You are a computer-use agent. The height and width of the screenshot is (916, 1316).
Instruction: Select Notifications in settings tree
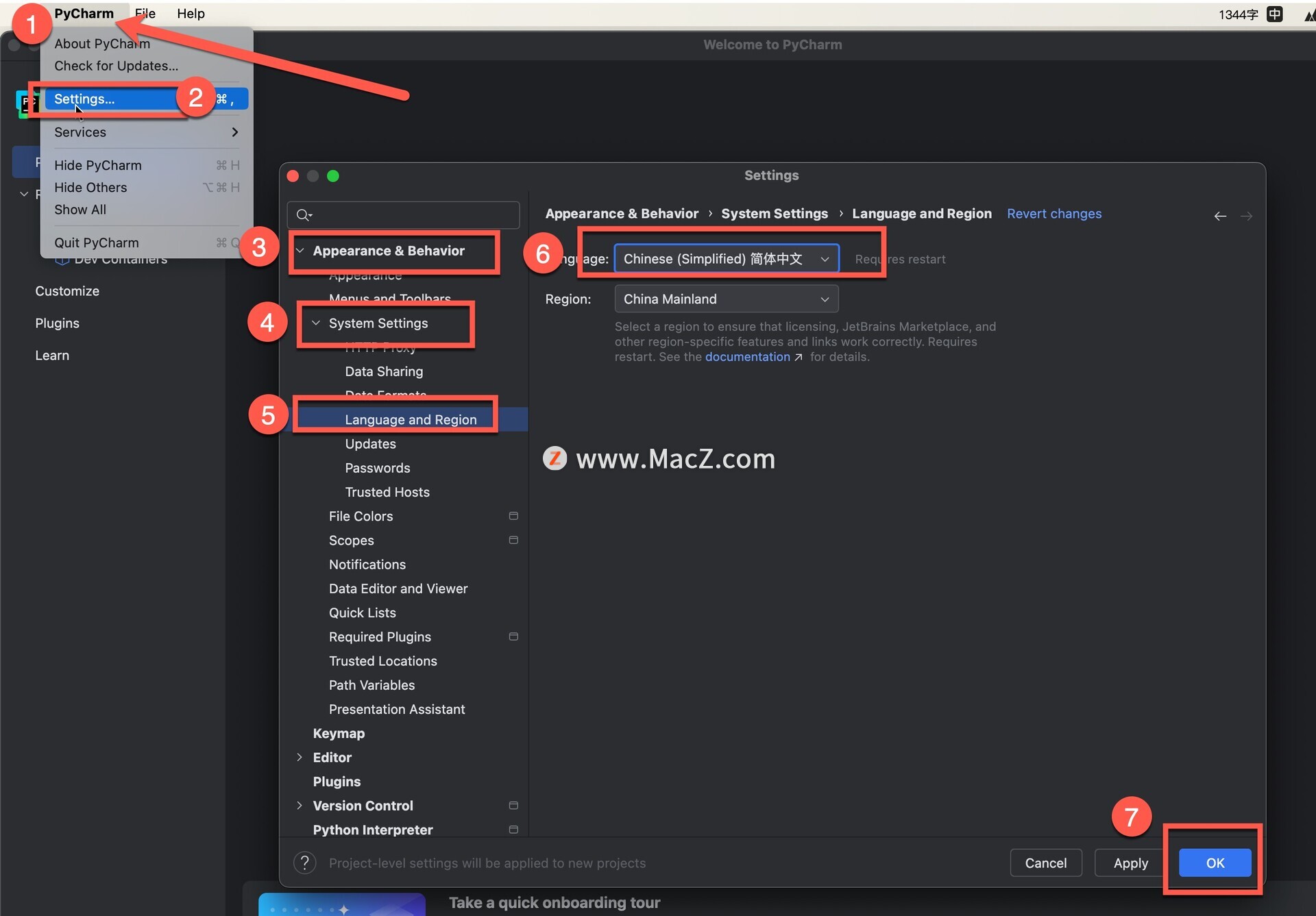coord(367,565)
